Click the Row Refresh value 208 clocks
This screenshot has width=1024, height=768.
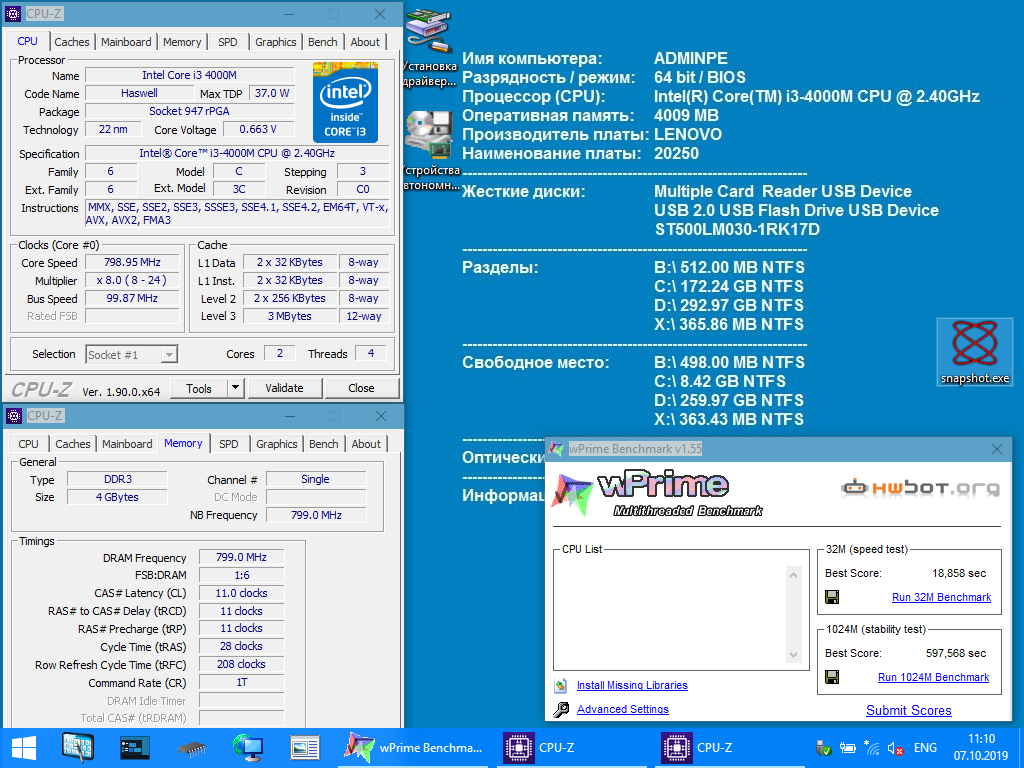(241, 664)
